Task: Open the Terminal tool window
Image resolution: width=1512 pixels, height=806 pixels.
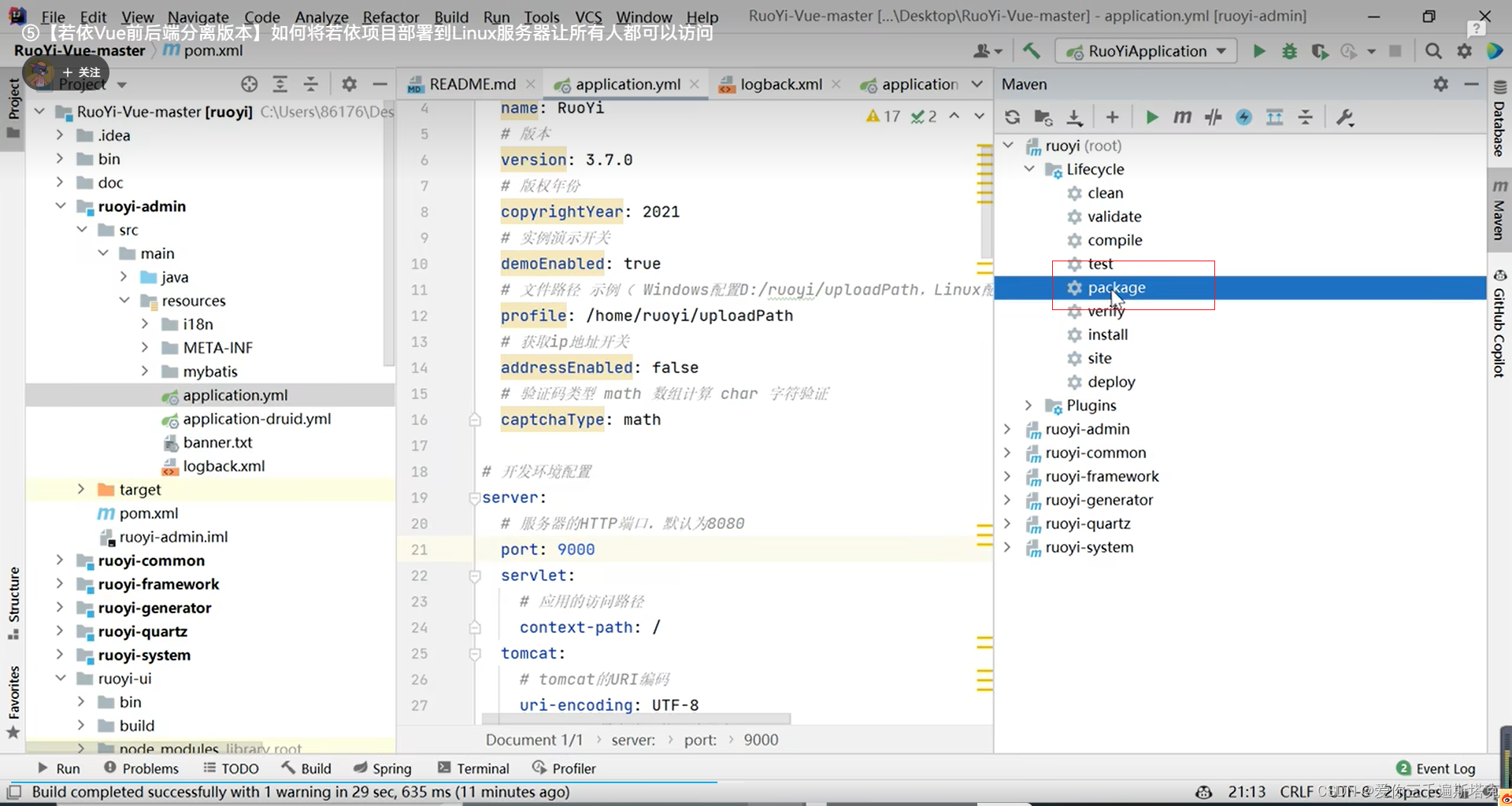Action: 473,768
